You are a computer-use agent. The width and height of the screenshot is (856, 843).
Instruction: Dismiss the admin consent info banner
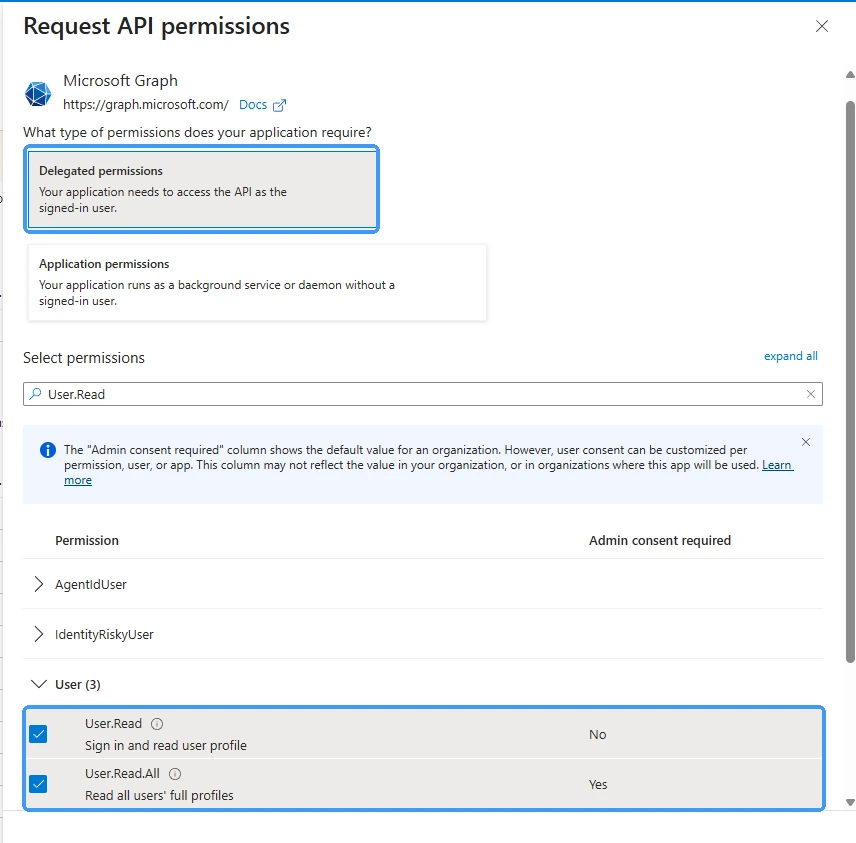pyautogui.click(x=806, y=442)
